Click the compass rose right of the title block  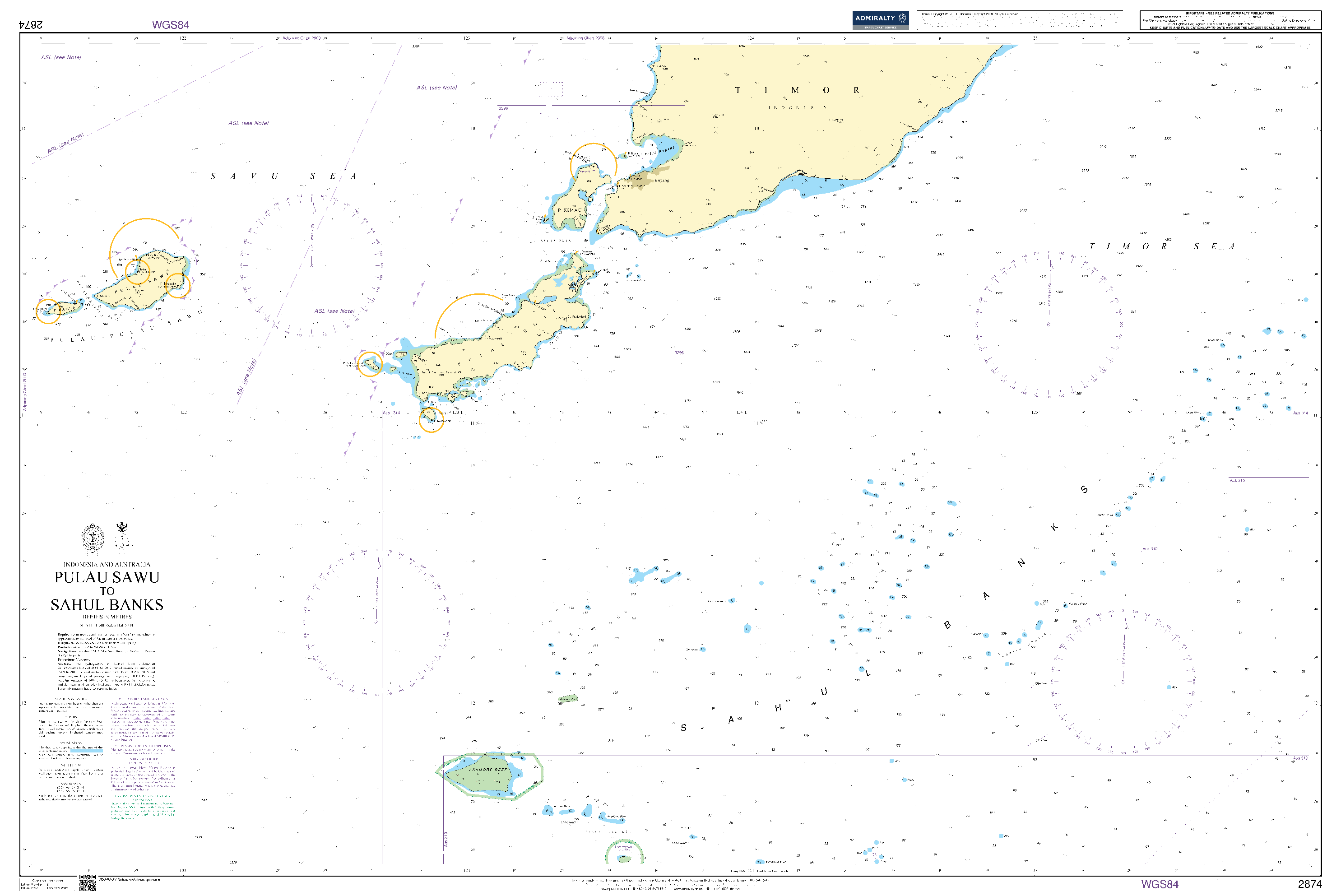377,622
